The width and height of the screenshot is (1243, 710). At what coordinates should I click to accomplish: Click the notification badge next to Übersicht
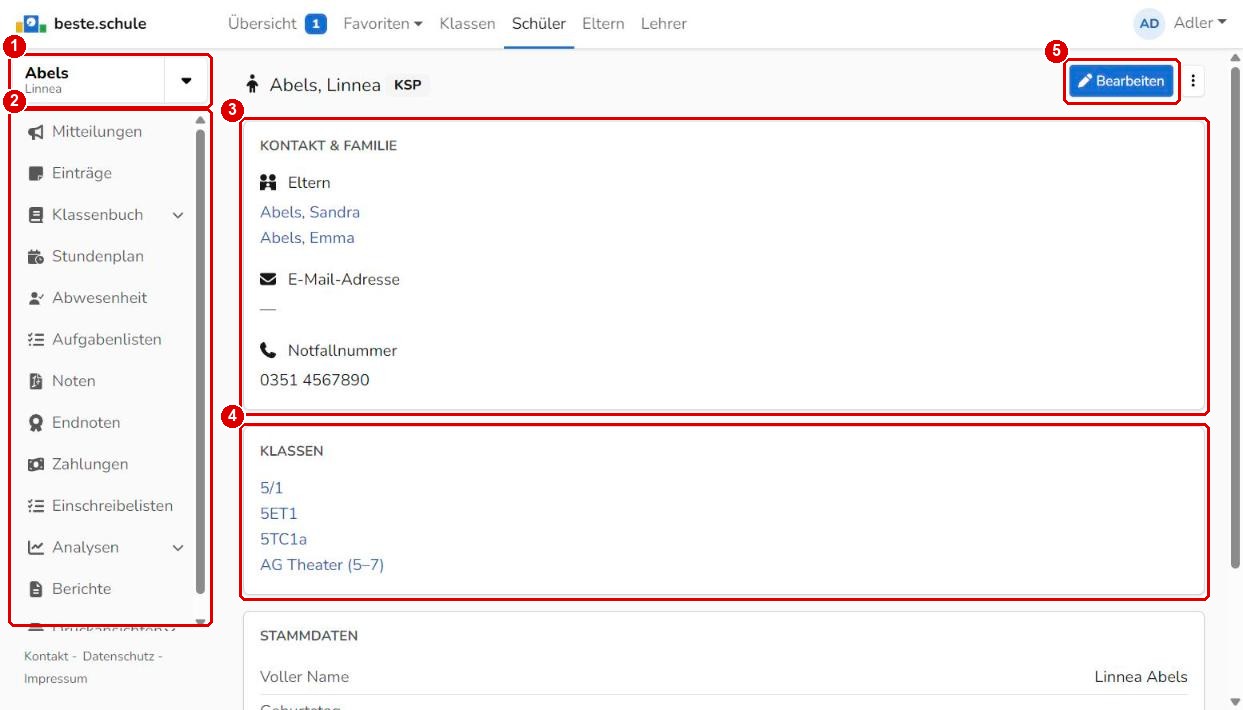[x=317, y=24]
